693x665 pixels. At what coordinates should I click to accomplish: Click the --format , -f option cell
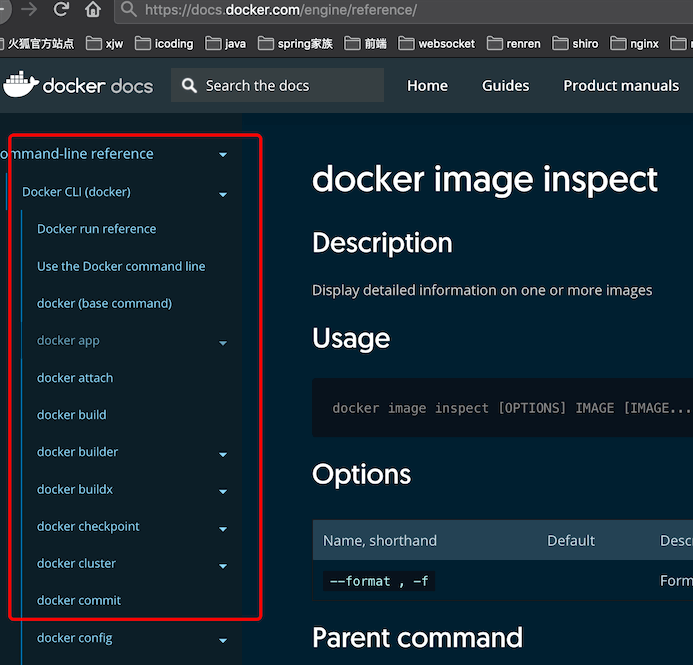tap(379, 581)
